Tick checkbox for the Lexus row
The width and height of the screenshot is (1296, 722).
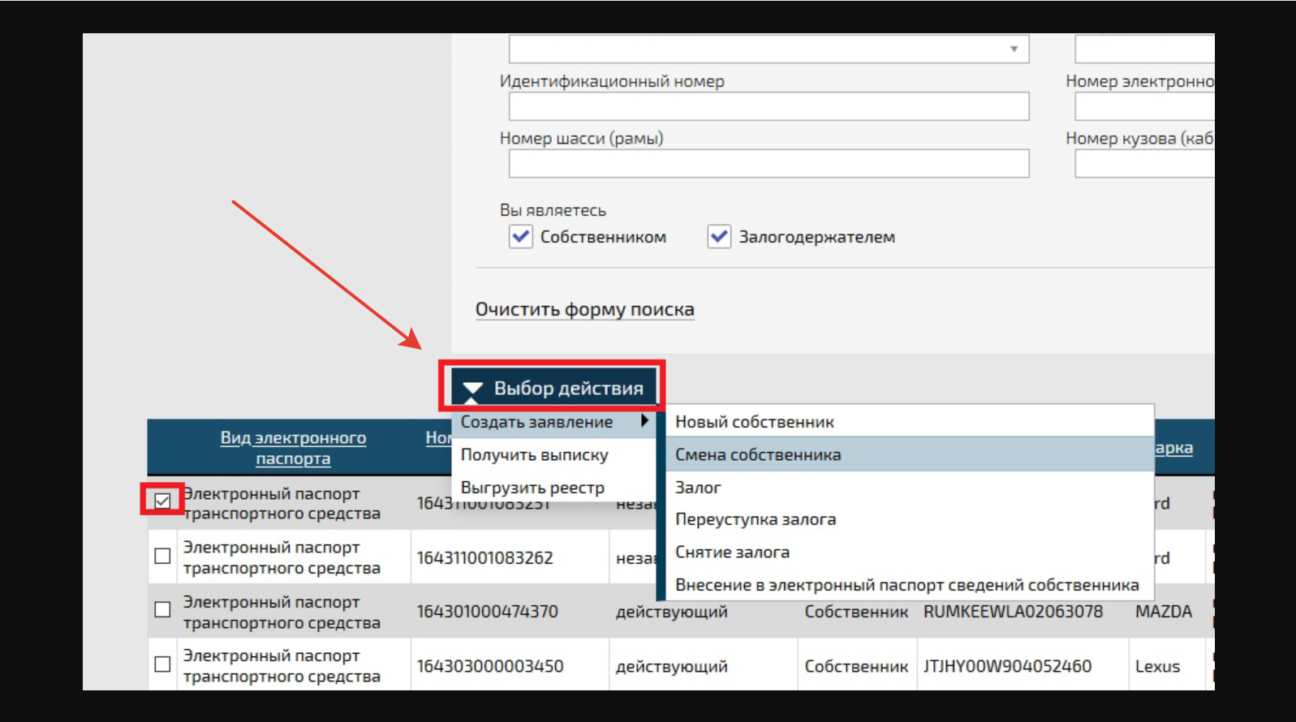click(x=163, y=664)
